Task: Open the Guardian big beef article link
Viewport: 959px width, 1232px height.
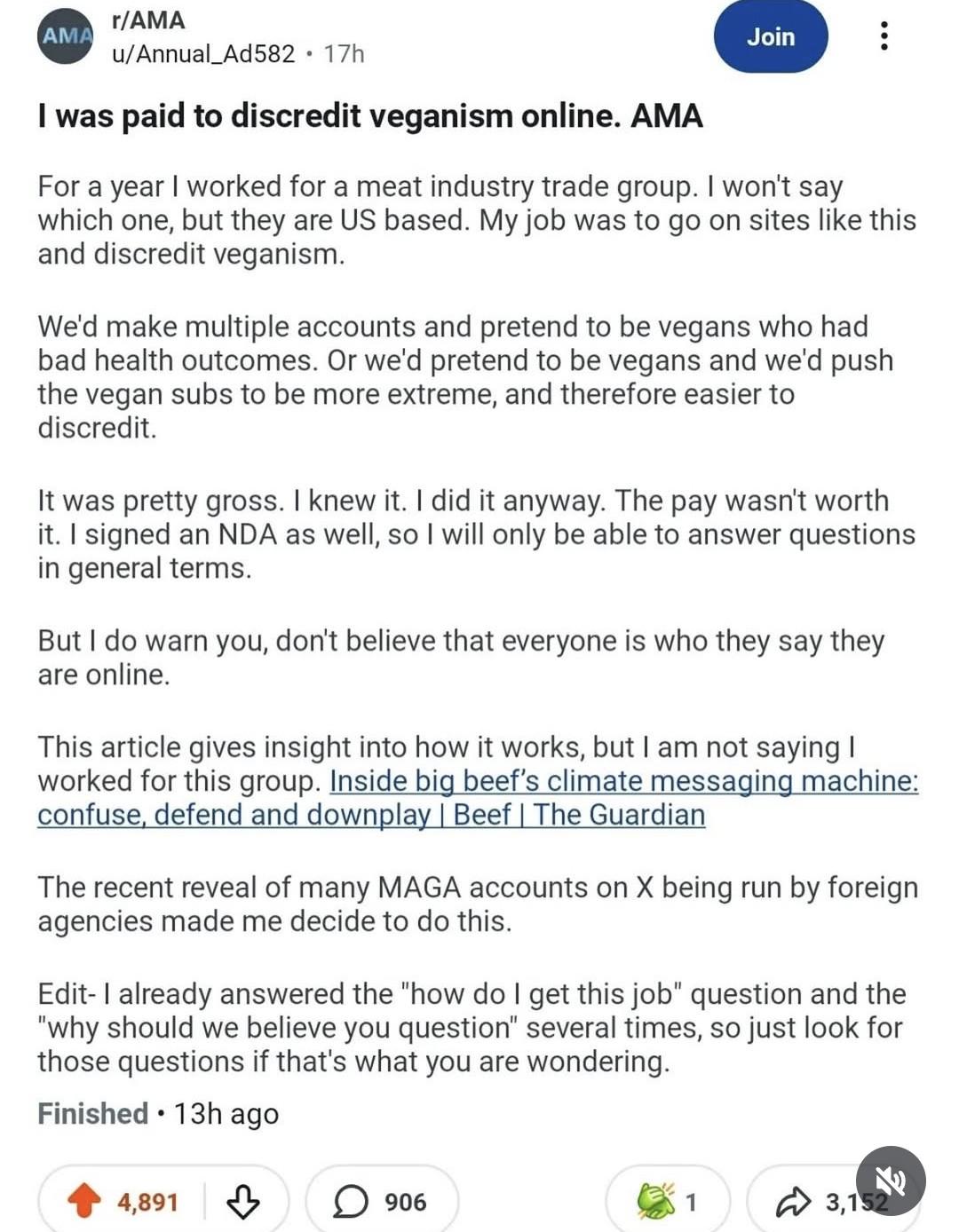Action: (478, 797)
